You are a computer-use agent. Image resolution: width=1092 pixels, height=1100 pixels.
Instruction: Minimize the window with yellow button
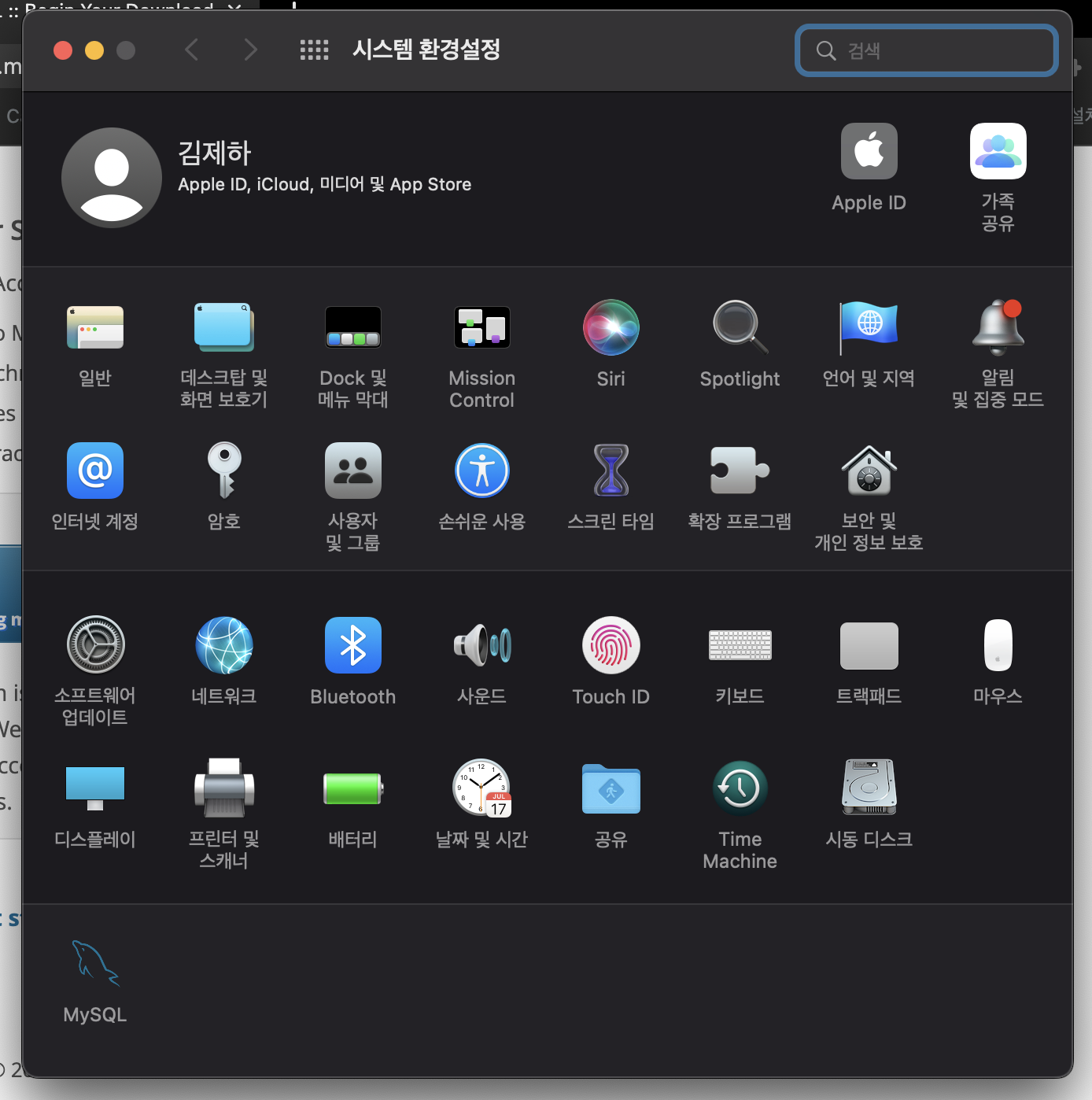(x=94, y=50)
